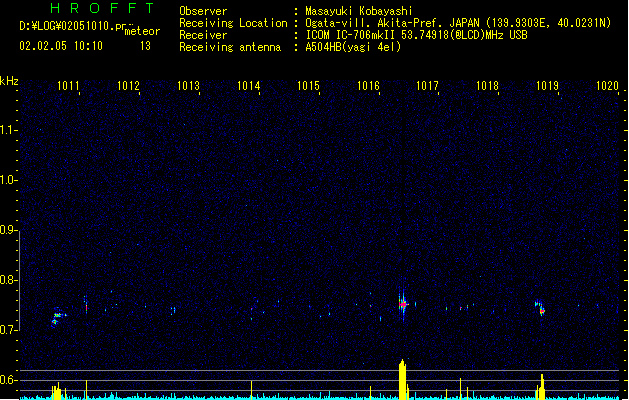Click the 1017 time axis label

(427, 85)
